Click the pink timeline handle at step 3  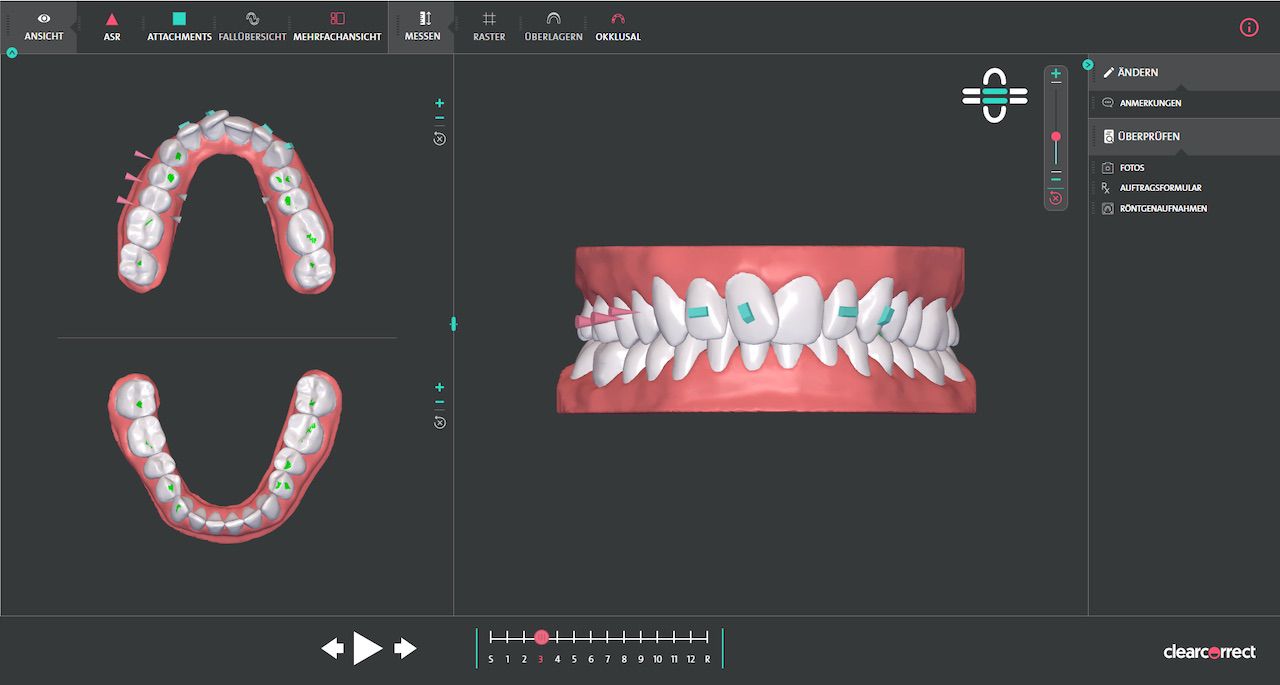pos(541,637)
